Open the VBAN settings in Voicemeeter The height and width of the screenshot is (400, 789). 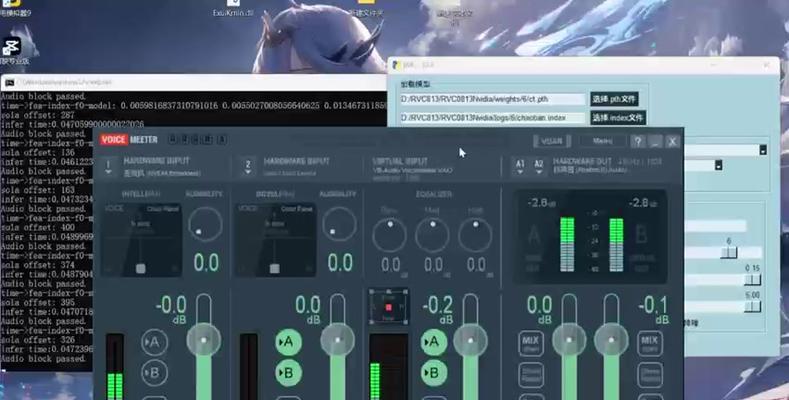pos(551,141)
